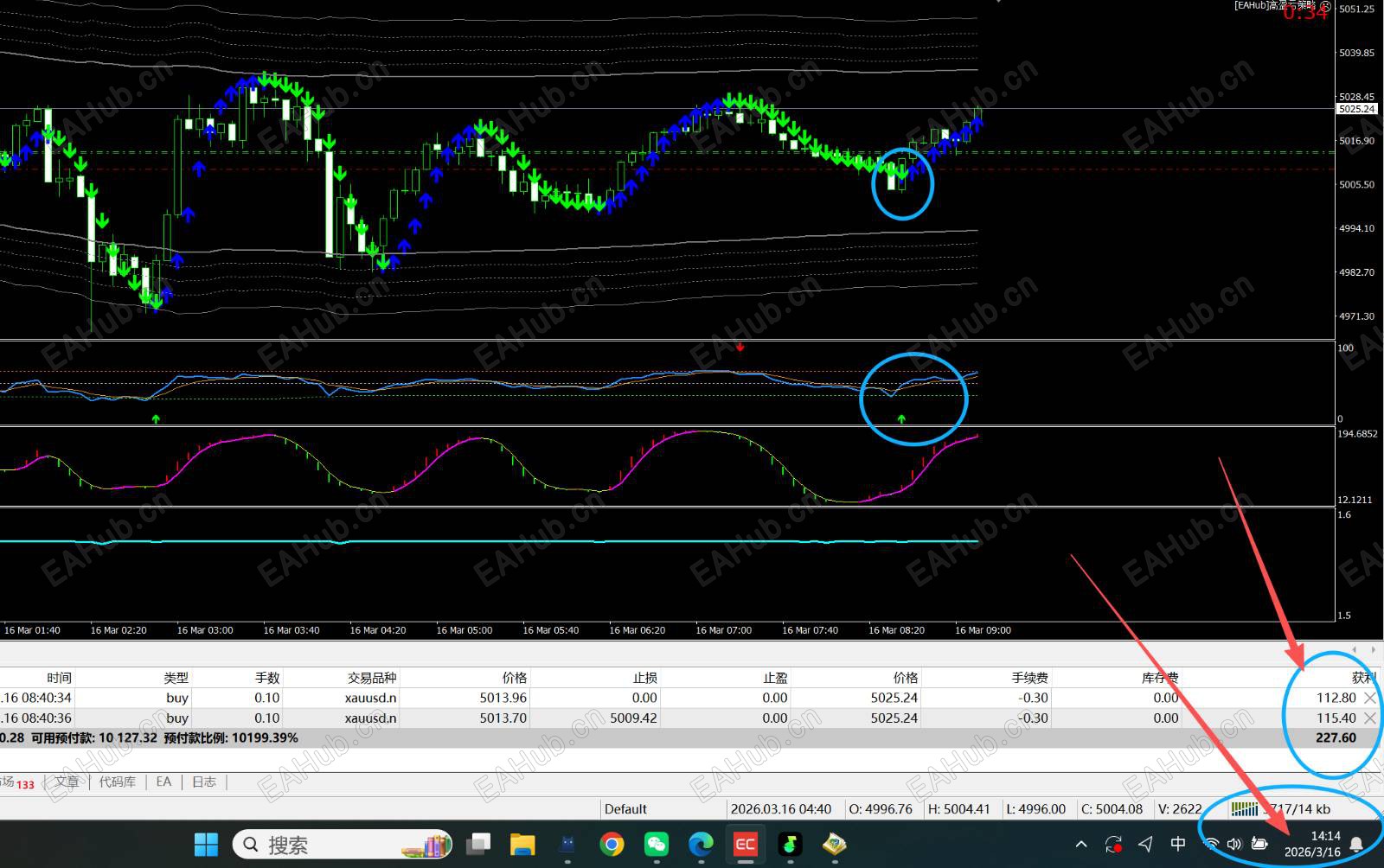Open Google Chrome from the taskbar

[x=612, y=844]
